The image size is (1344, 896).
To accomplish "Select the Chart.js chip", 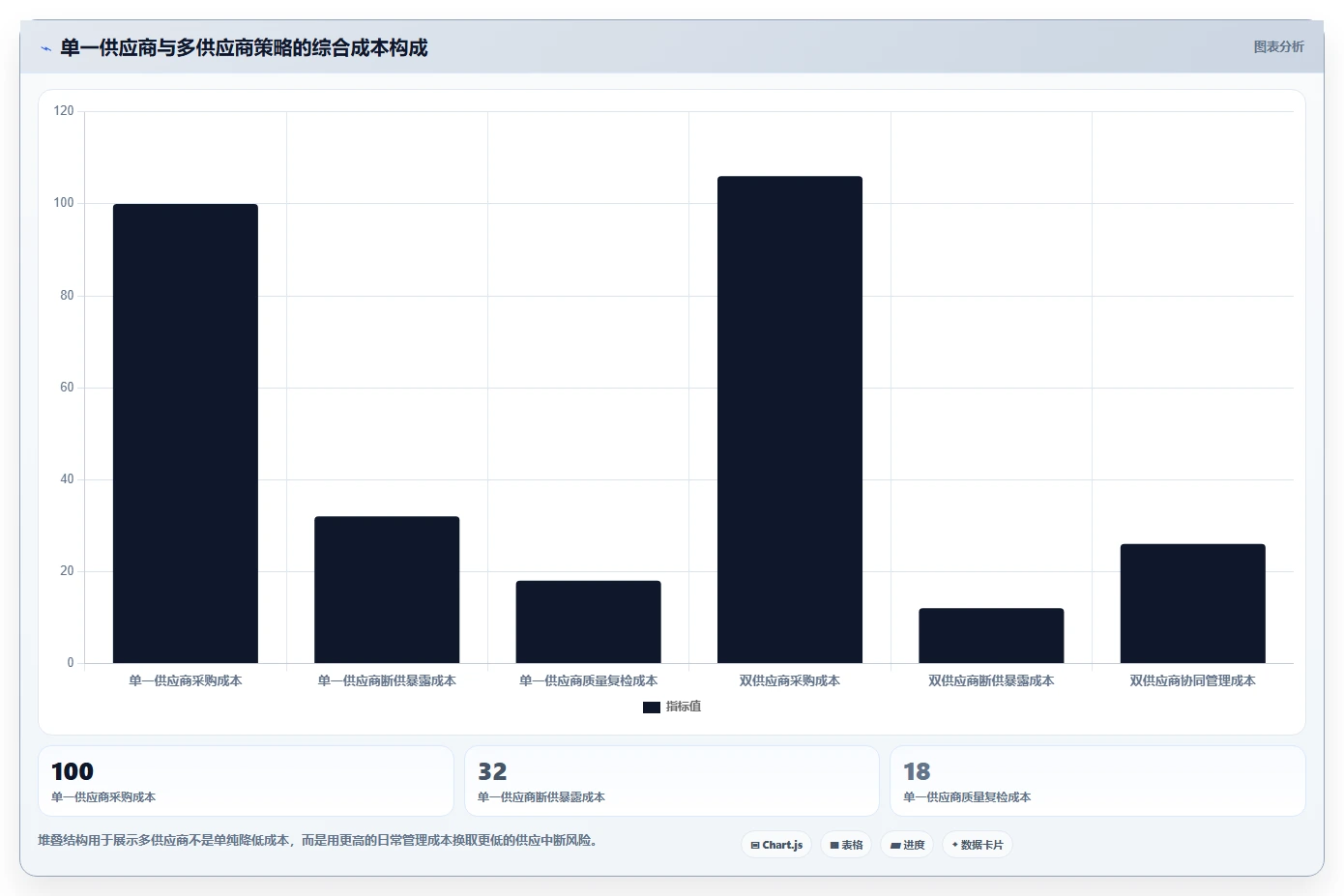I will (x=776, y=845).
